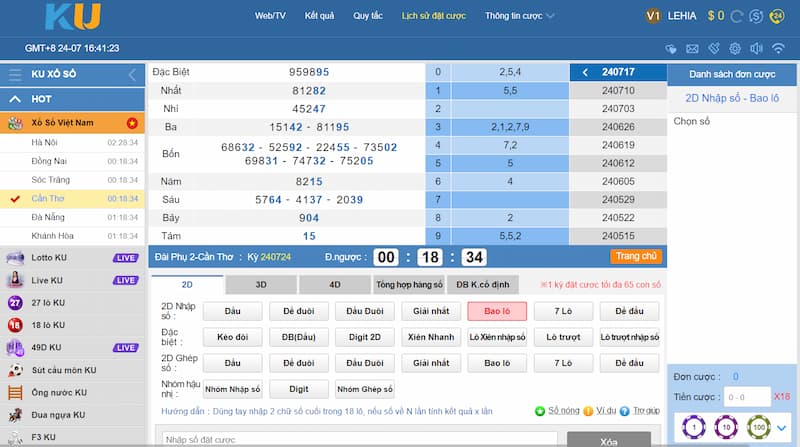Choose Khánh Hòa lottery
The image size is (800, 447).
click(72, 236)
